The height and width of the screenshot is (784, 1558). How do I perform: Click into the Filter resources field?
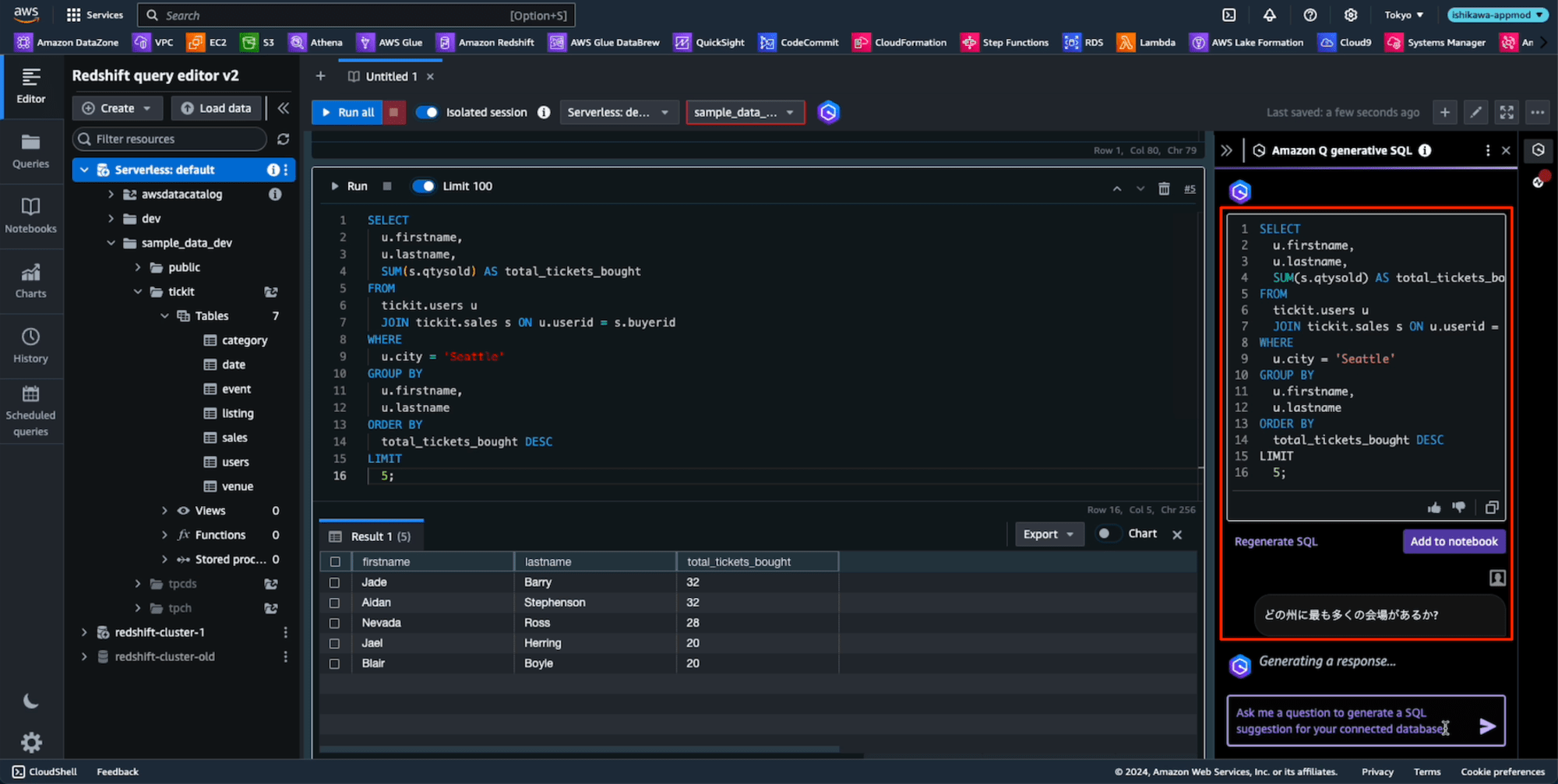click(x=170, y=139)
